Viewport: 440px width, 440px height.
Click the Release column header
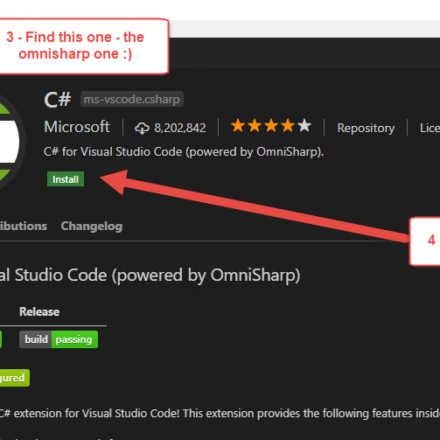point(39,312)
